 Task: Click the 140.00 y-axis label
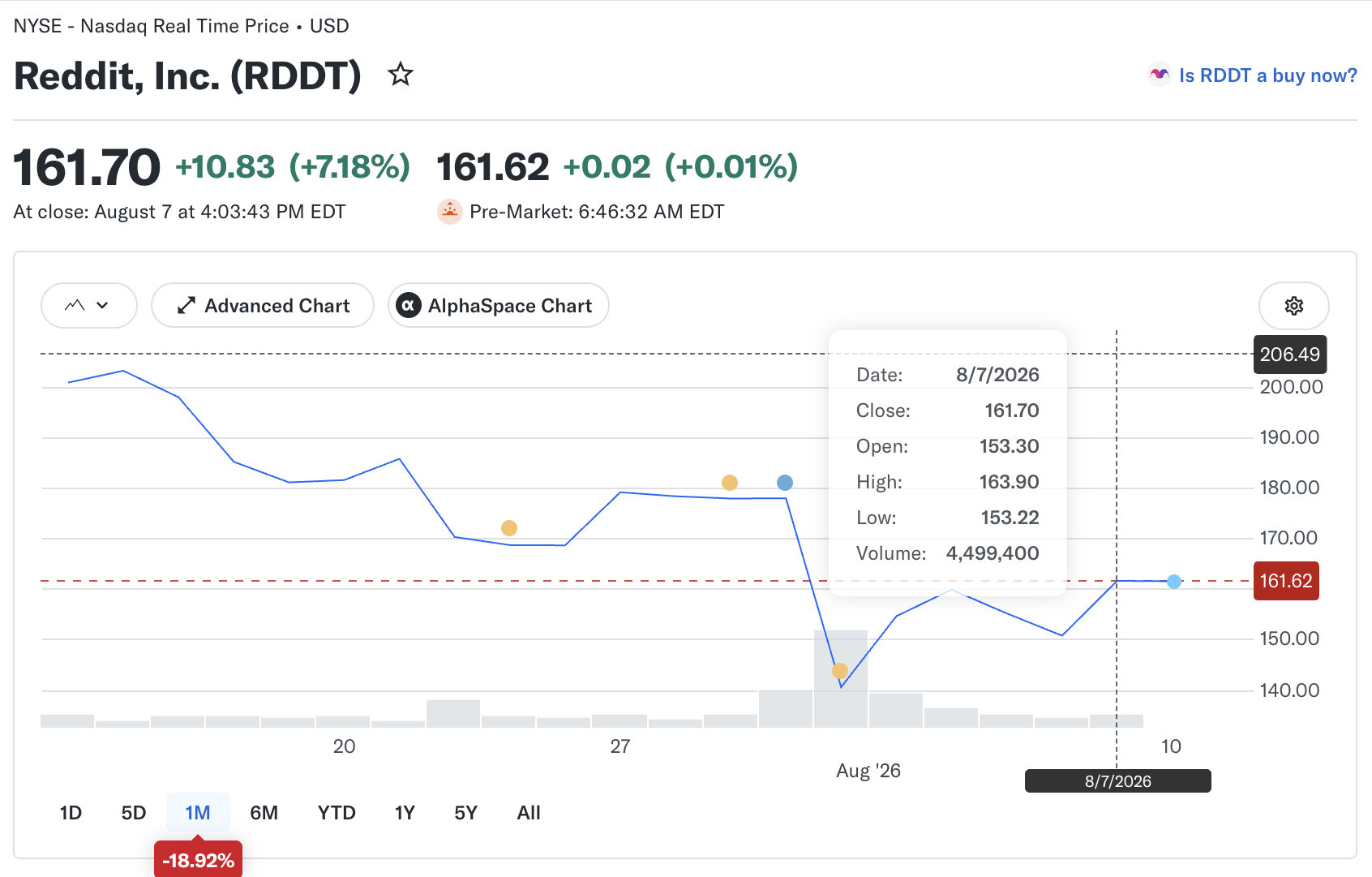tap(1289, 690)
